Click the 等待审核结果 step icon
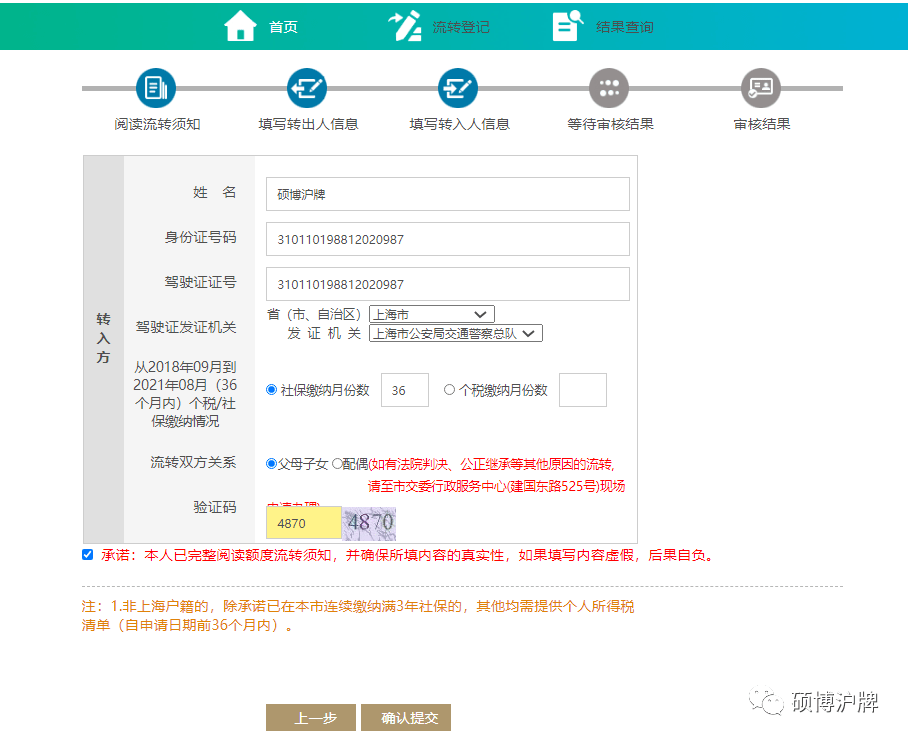This screenshot has height=742, width=908. [609, 87]
